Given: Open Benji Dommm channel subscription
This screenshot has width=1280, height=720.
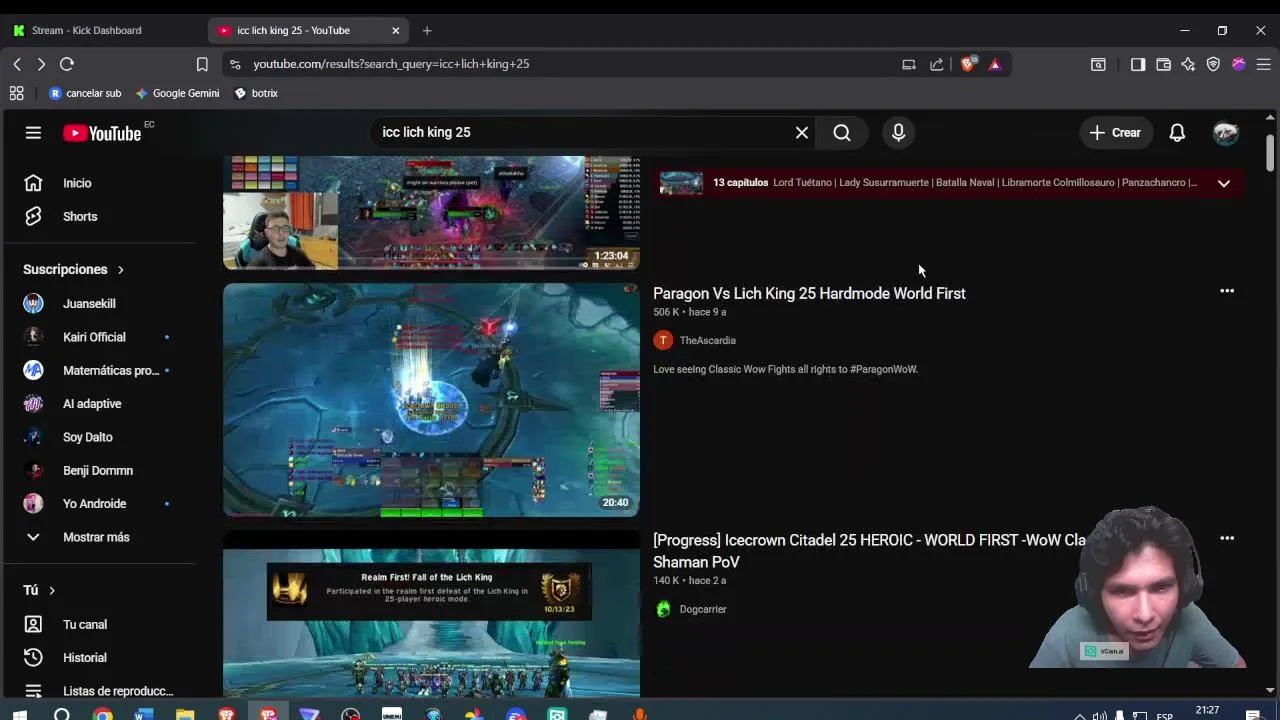Looking at the screenshot, I should point(100,470).
